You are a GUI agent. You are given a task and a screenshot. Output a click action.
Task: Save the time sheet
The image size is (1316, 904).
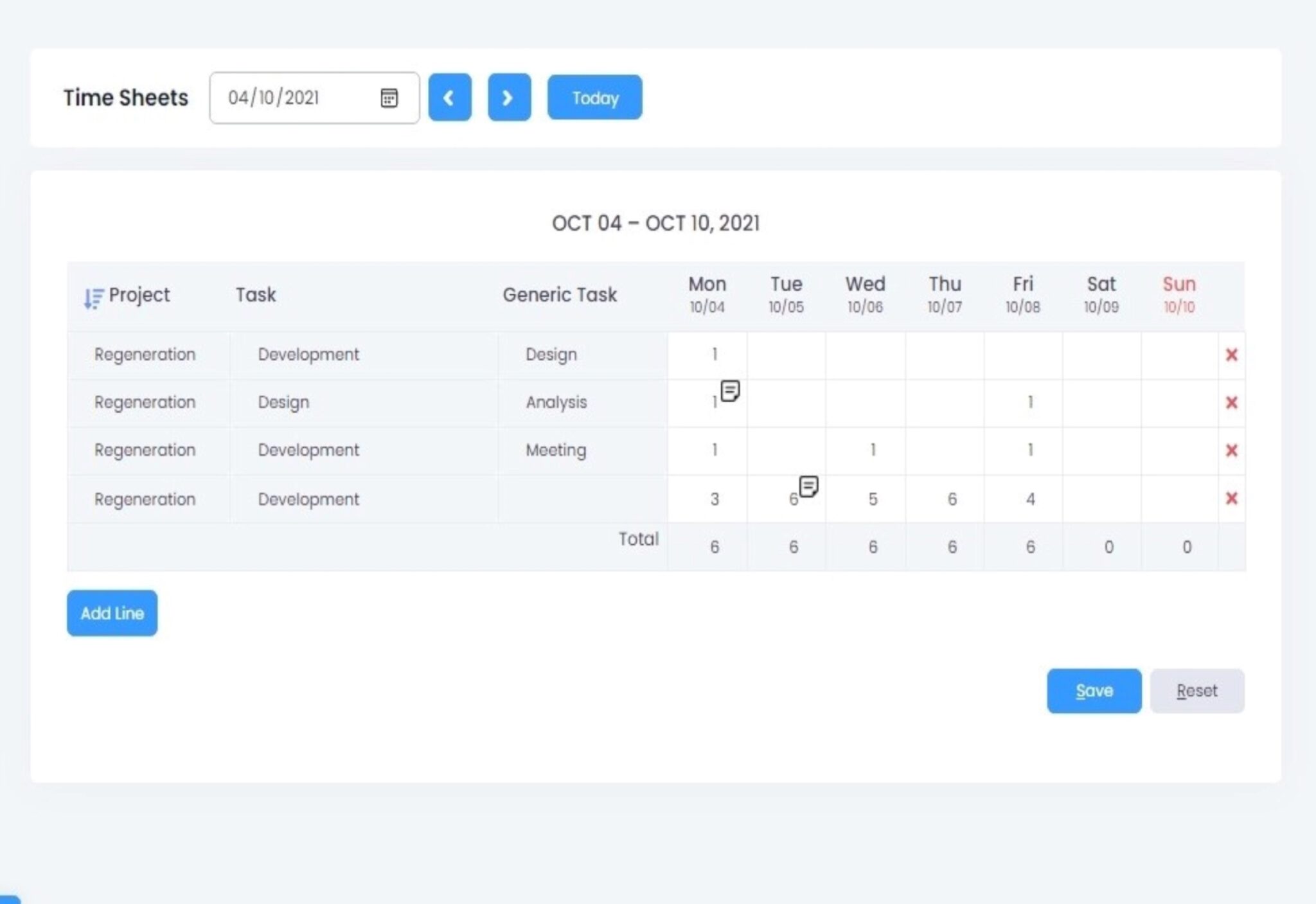(x=1094, y=691)
